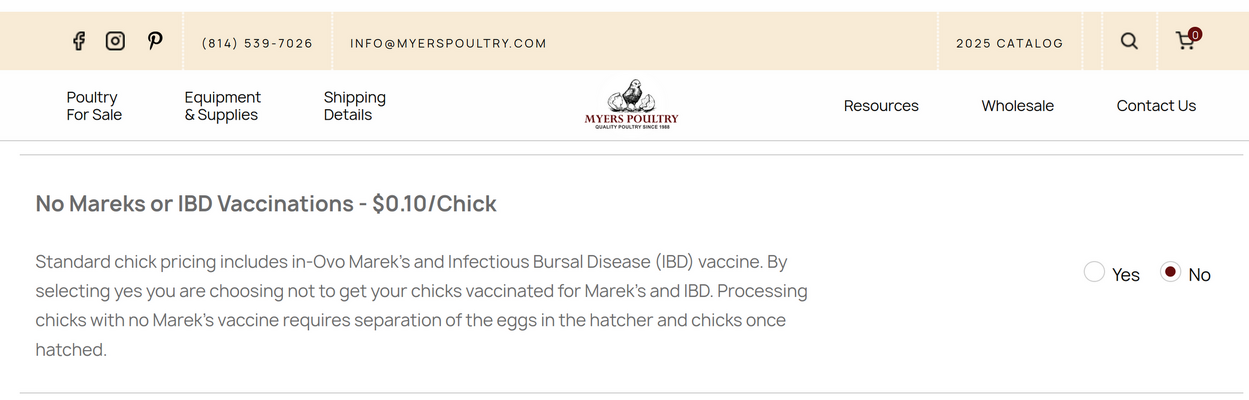The height and width of the screenshot is (400, 1249).
Task: Call the (814) 539-7026 phone link
Action: pyautogui.click(x=257, y=43)
